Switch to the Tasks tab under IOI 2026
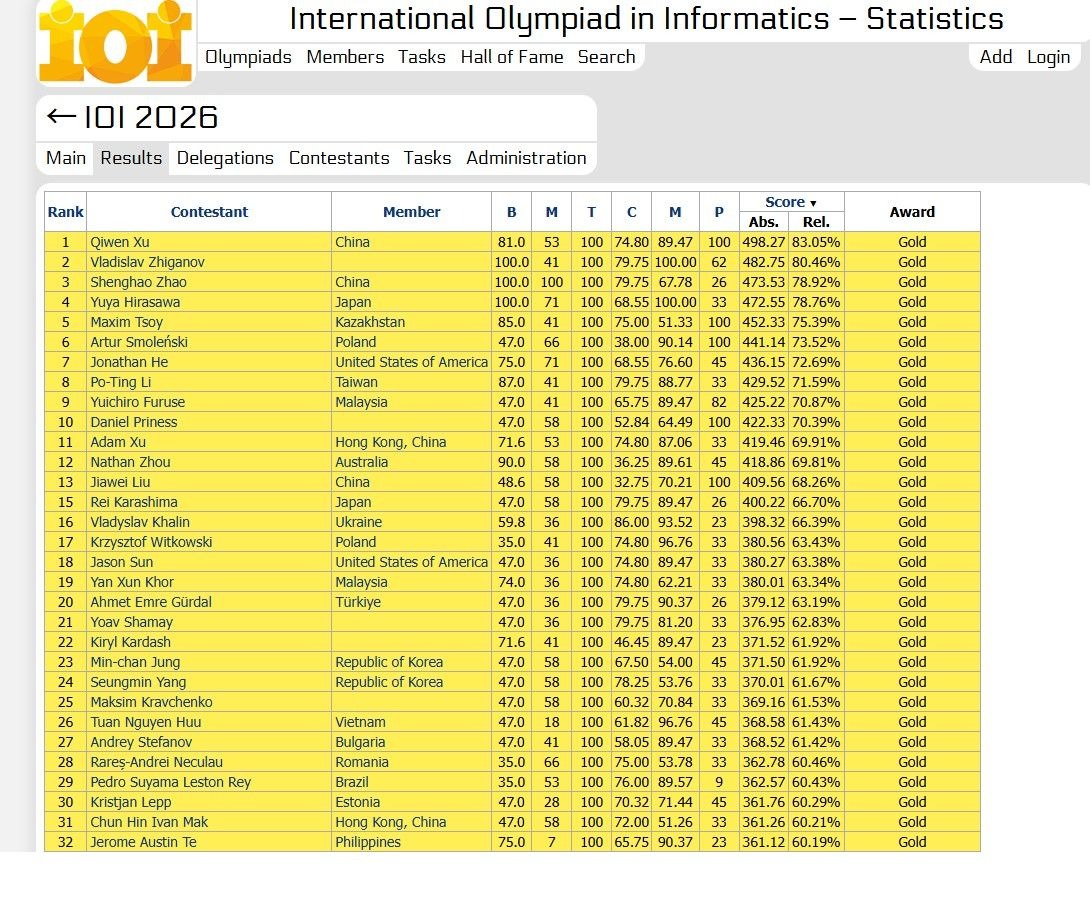The image size is (1090, 902). (x=427, y=158)
